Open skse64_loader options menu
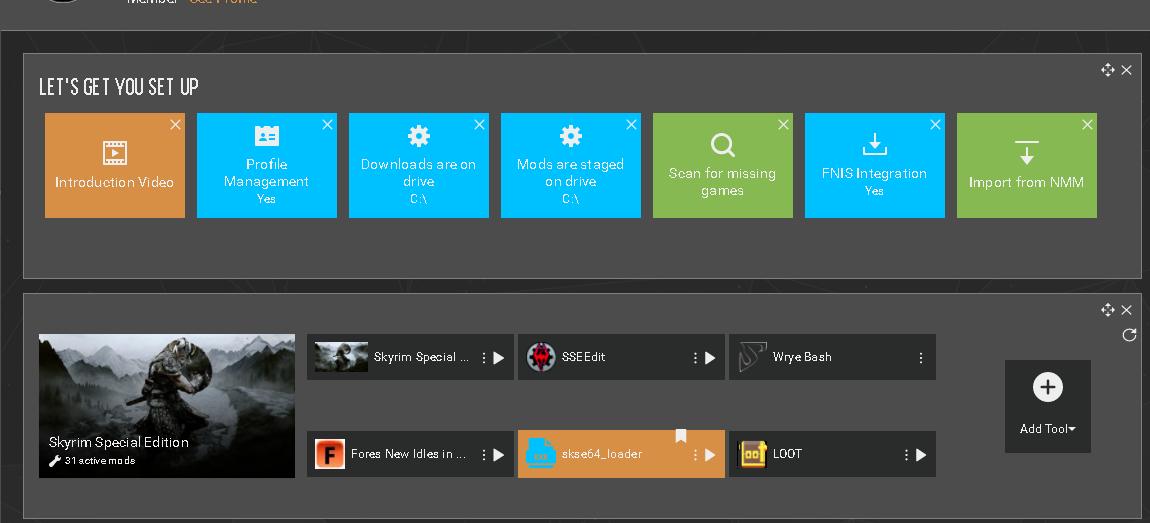The image size is (1150, 523). (x=695, y=455)
